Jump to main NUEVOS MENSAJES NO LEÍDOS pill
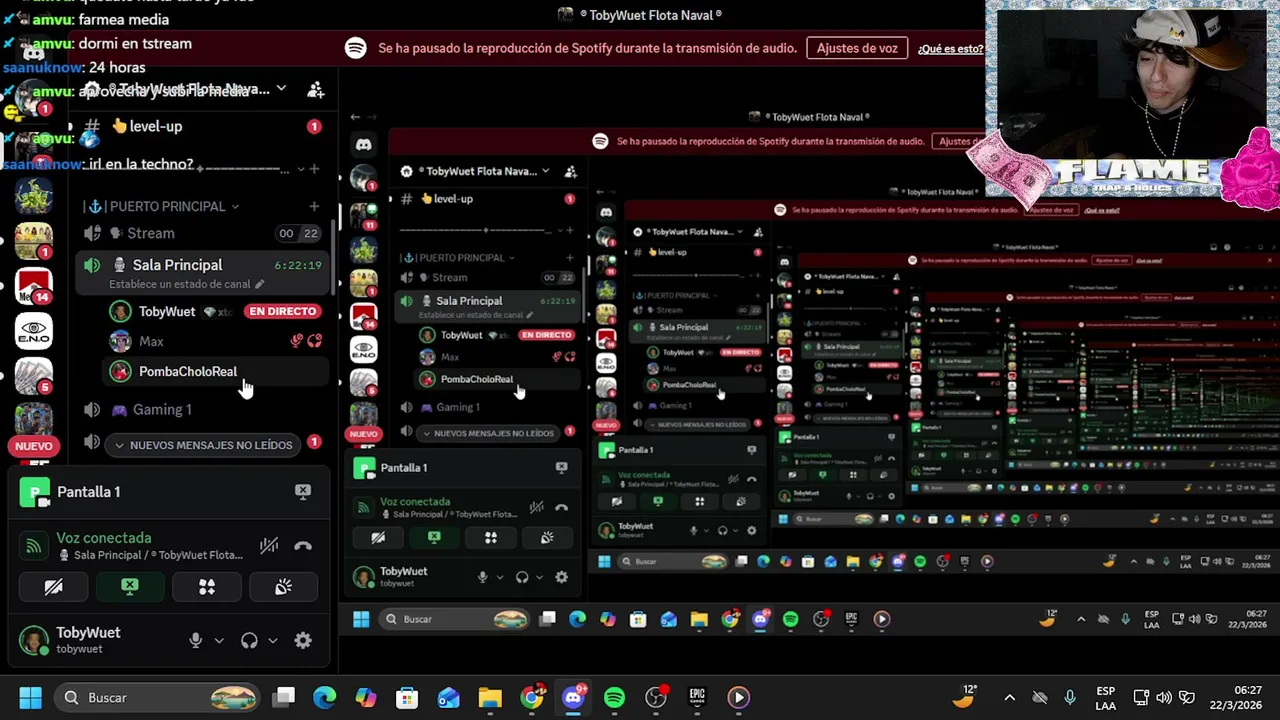This screenshot has height=720, width=1280. point(203,445)
